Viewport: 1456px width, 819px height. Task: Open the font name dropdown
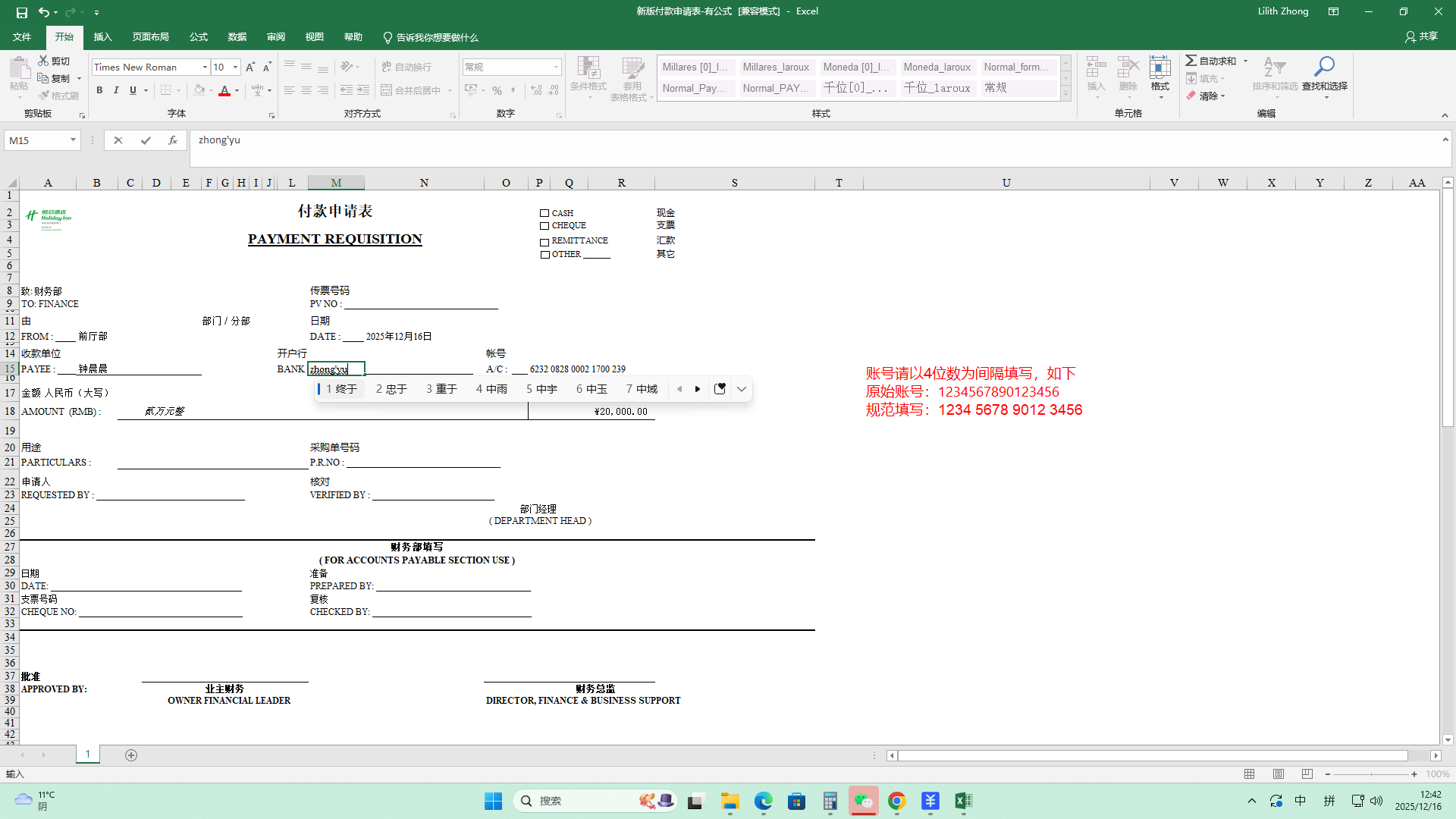205,67
